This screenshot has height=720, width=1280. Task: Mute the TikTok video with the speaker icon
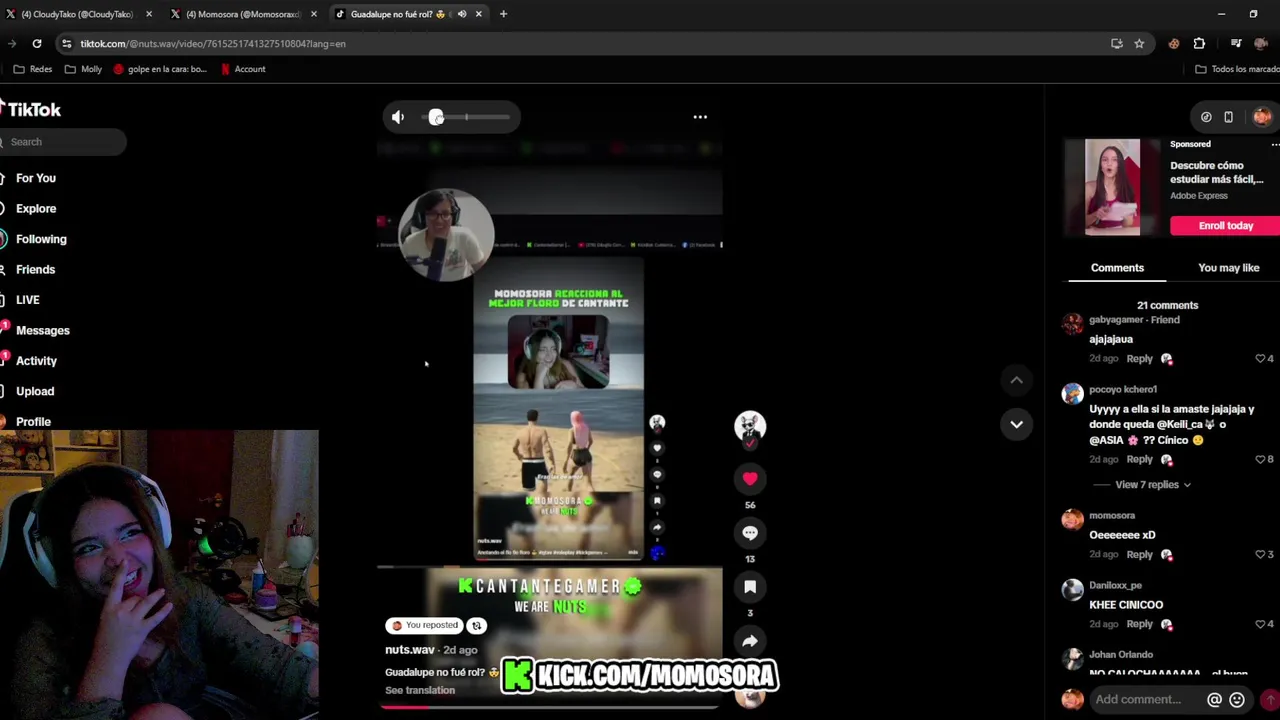pos(398,117)
